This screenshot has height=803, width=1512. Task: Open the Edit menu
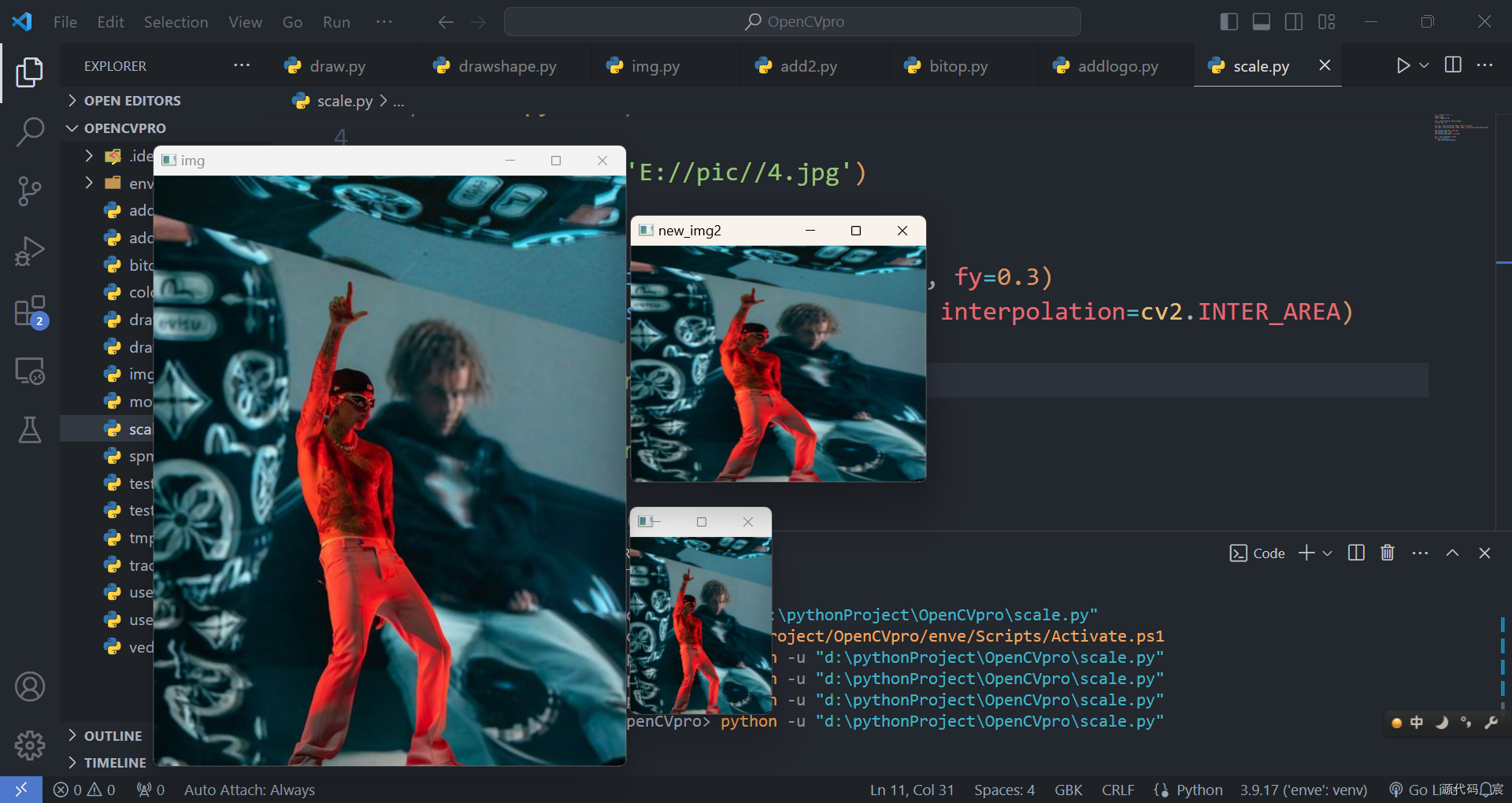coord(110,22)
